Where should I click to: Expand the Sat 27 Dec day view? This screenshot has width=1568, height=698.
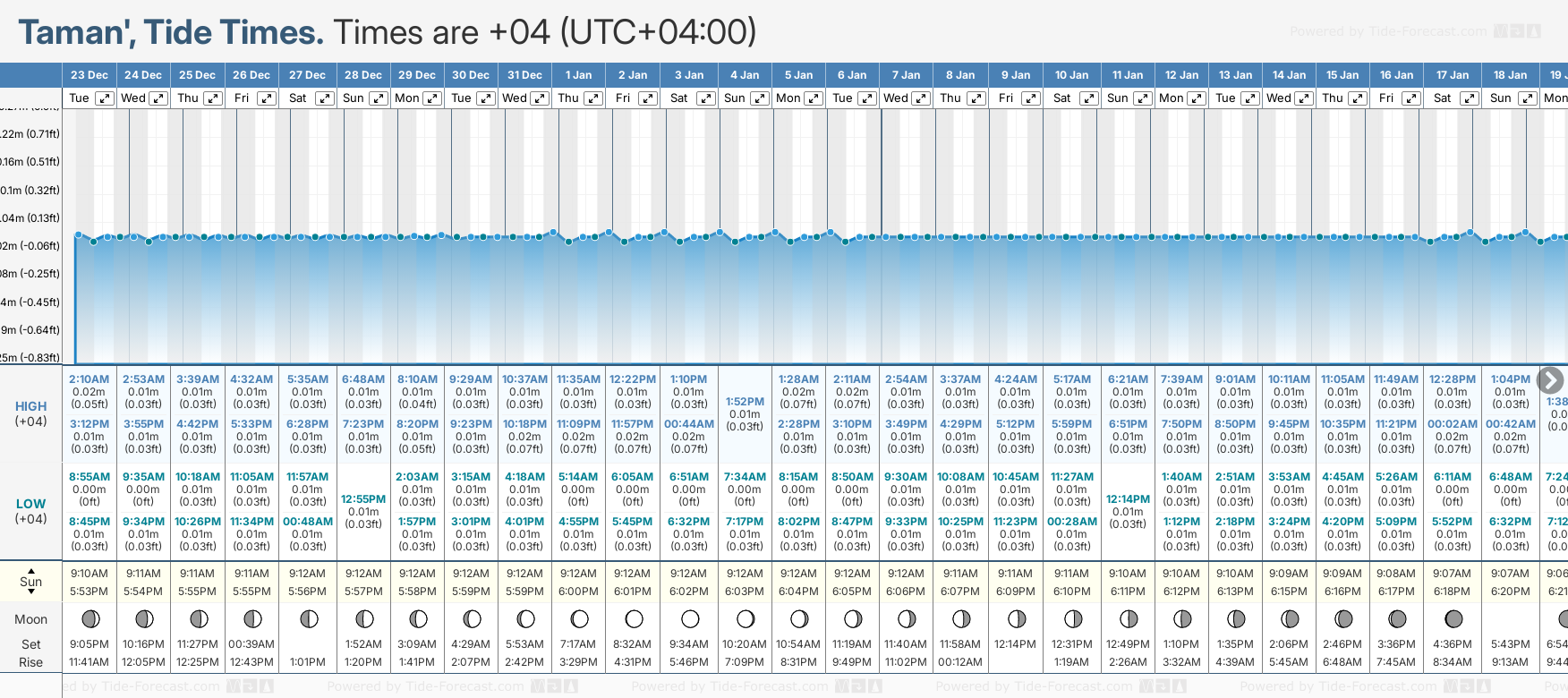(325, 98)
